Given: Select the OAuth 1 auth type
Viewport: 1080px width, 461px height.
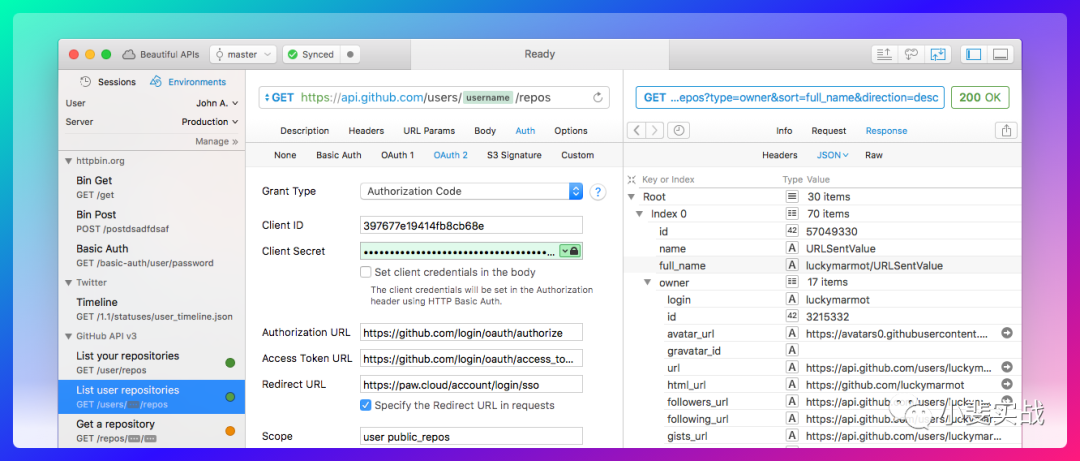Looking at the screenshot, I should [x=397, y=155].
